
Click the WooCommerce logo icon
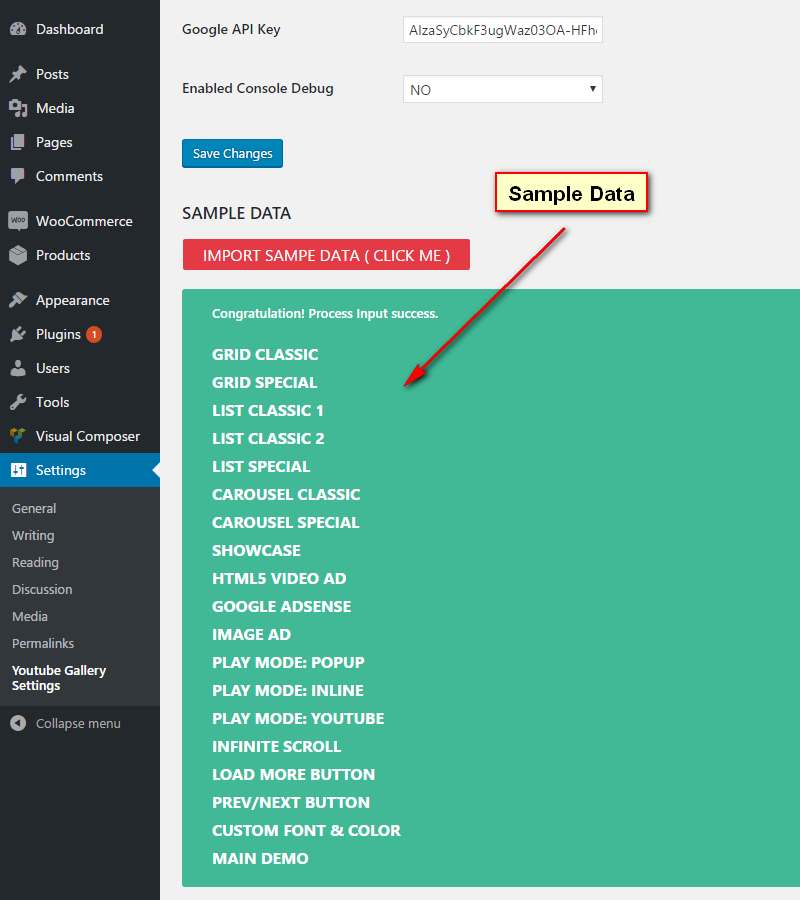point(18,221)
